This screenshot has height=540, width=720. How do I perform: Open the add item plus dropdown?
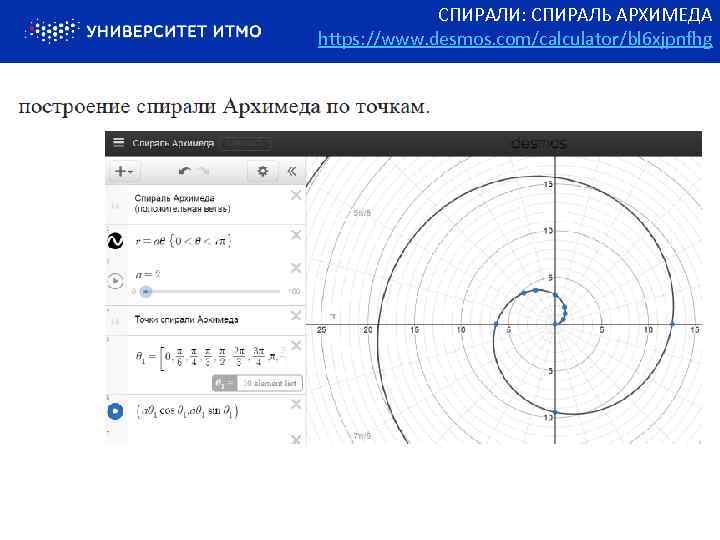coord(124,171)
